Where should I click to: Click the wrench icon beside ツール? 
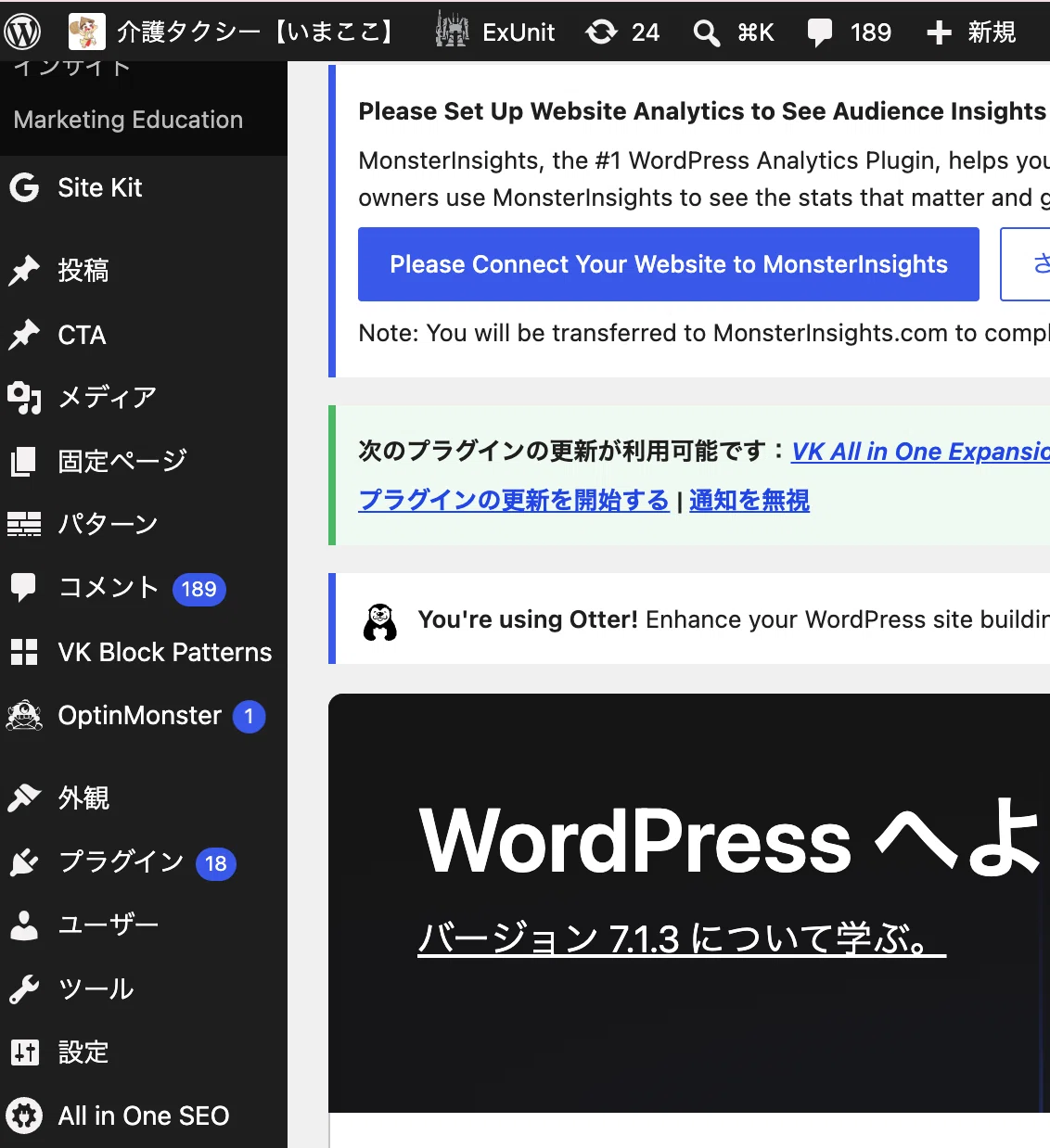pyautogui.click(x=24, y=989)
